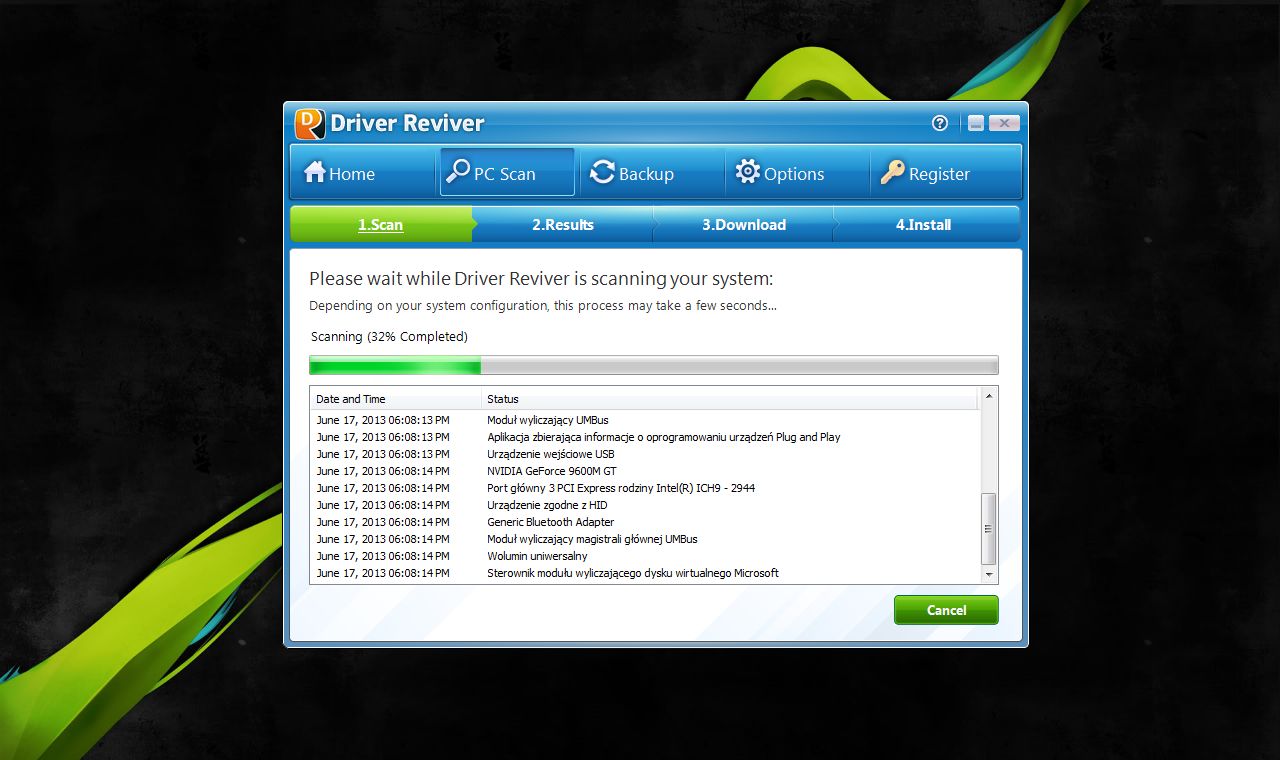Screen dimensions: 1280x760
Task: Open the Register tab label
Action: 939,174
